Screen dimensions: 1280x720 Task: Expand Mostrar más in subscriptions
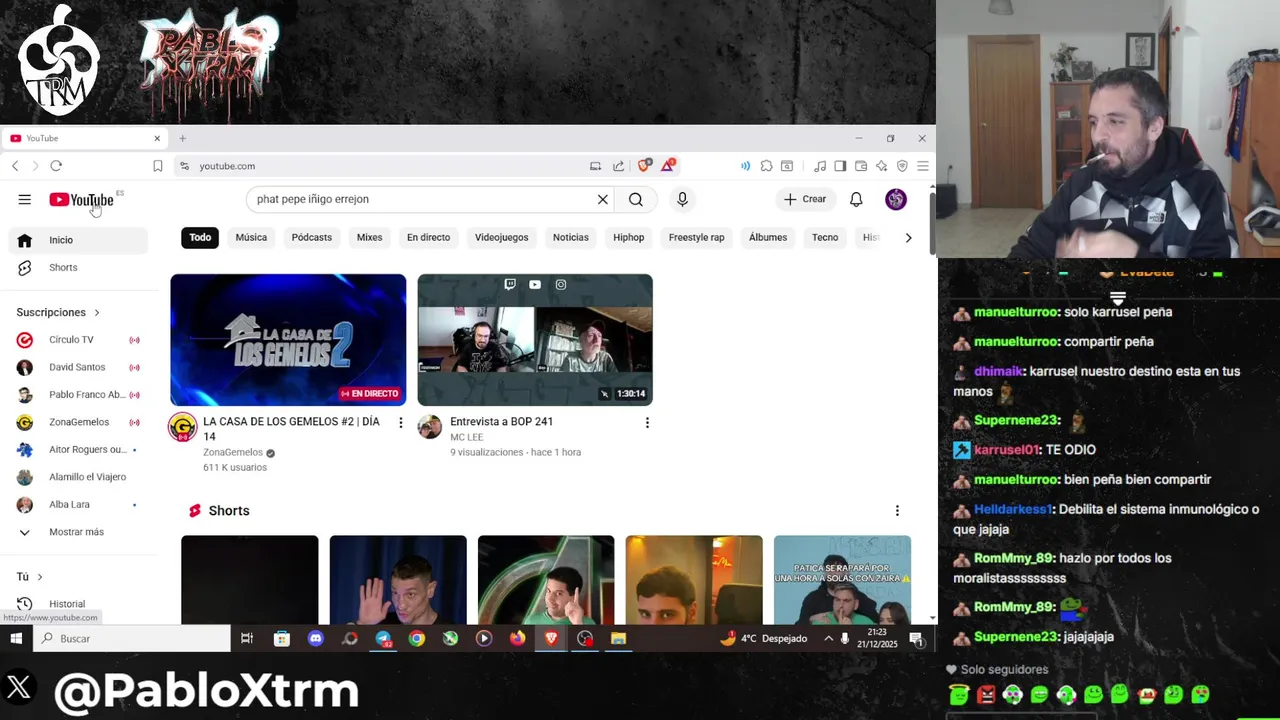(78, 532)
